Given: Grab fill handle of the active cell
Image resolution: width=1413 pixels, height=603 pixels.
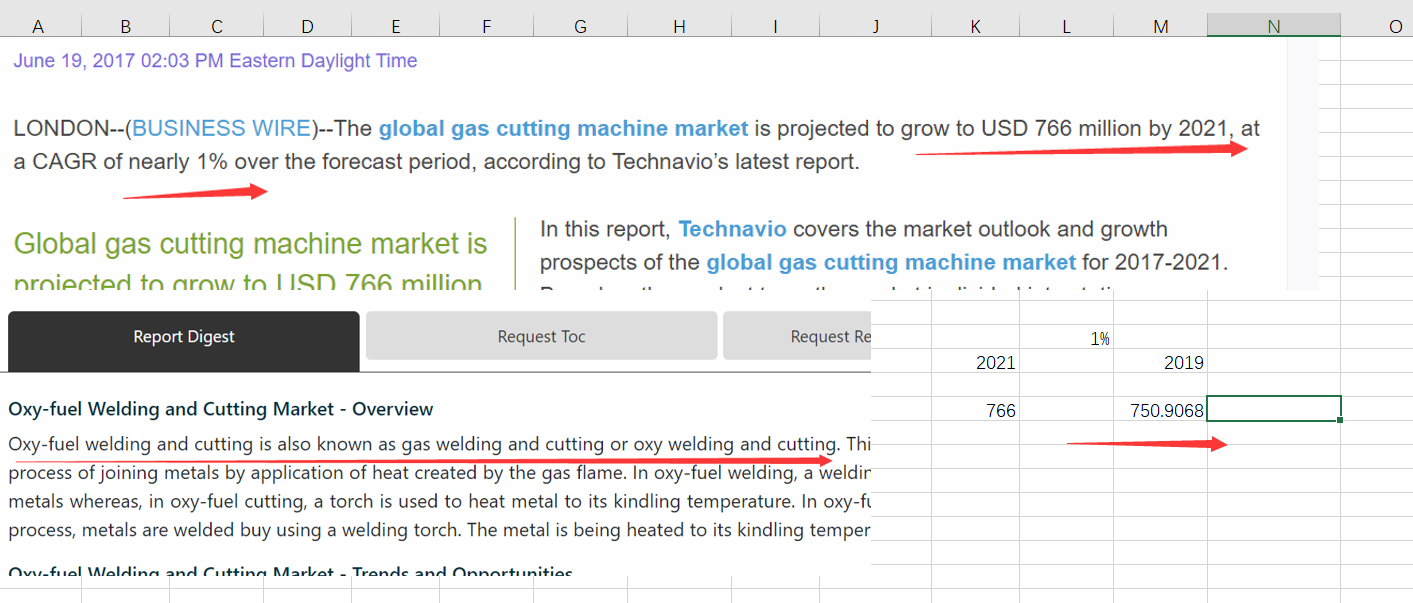Looking at the screenshot, I should [x=1340, y=420].
